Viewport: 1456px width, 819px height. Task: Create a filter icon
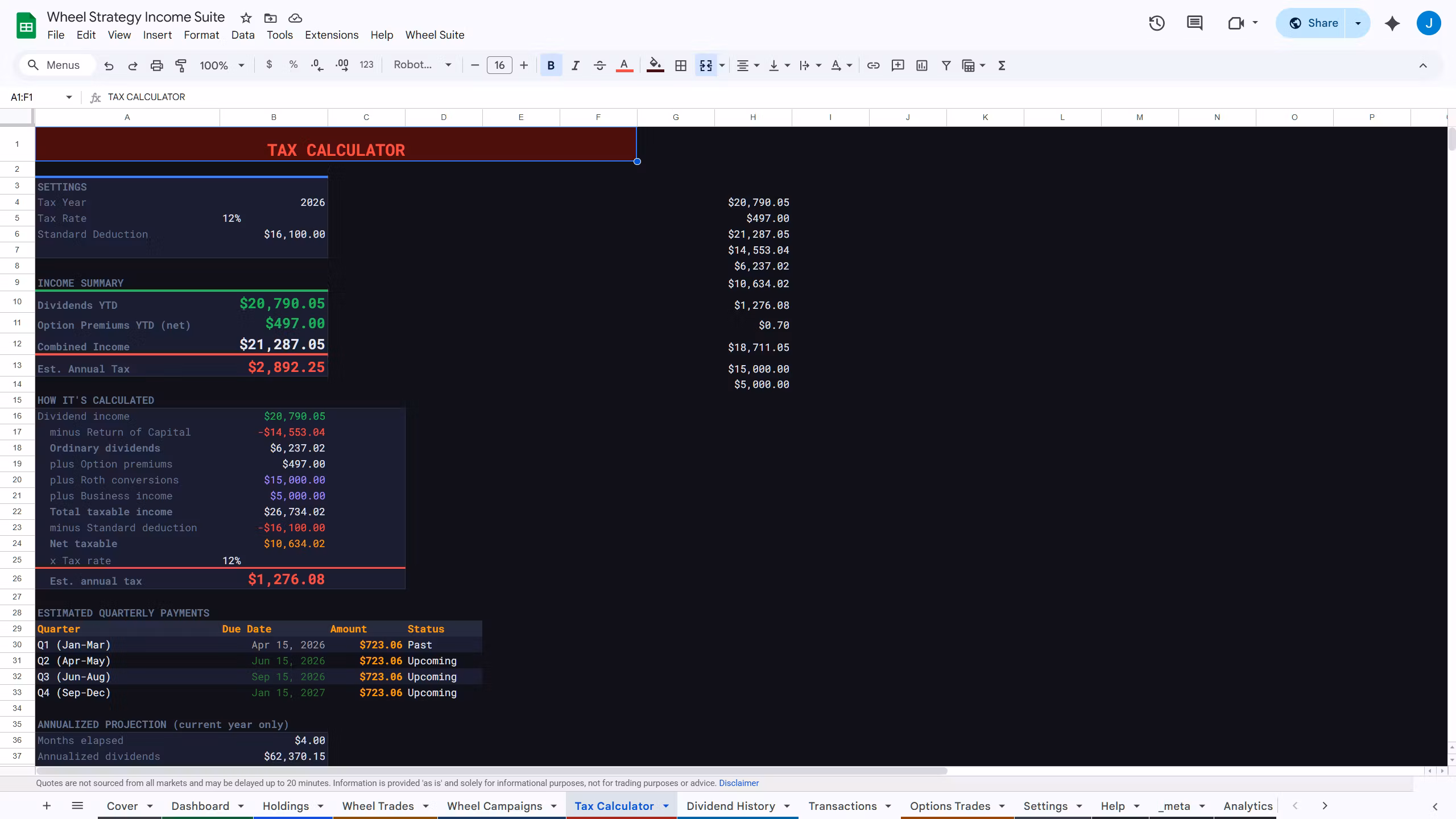(x=946, y=65)
